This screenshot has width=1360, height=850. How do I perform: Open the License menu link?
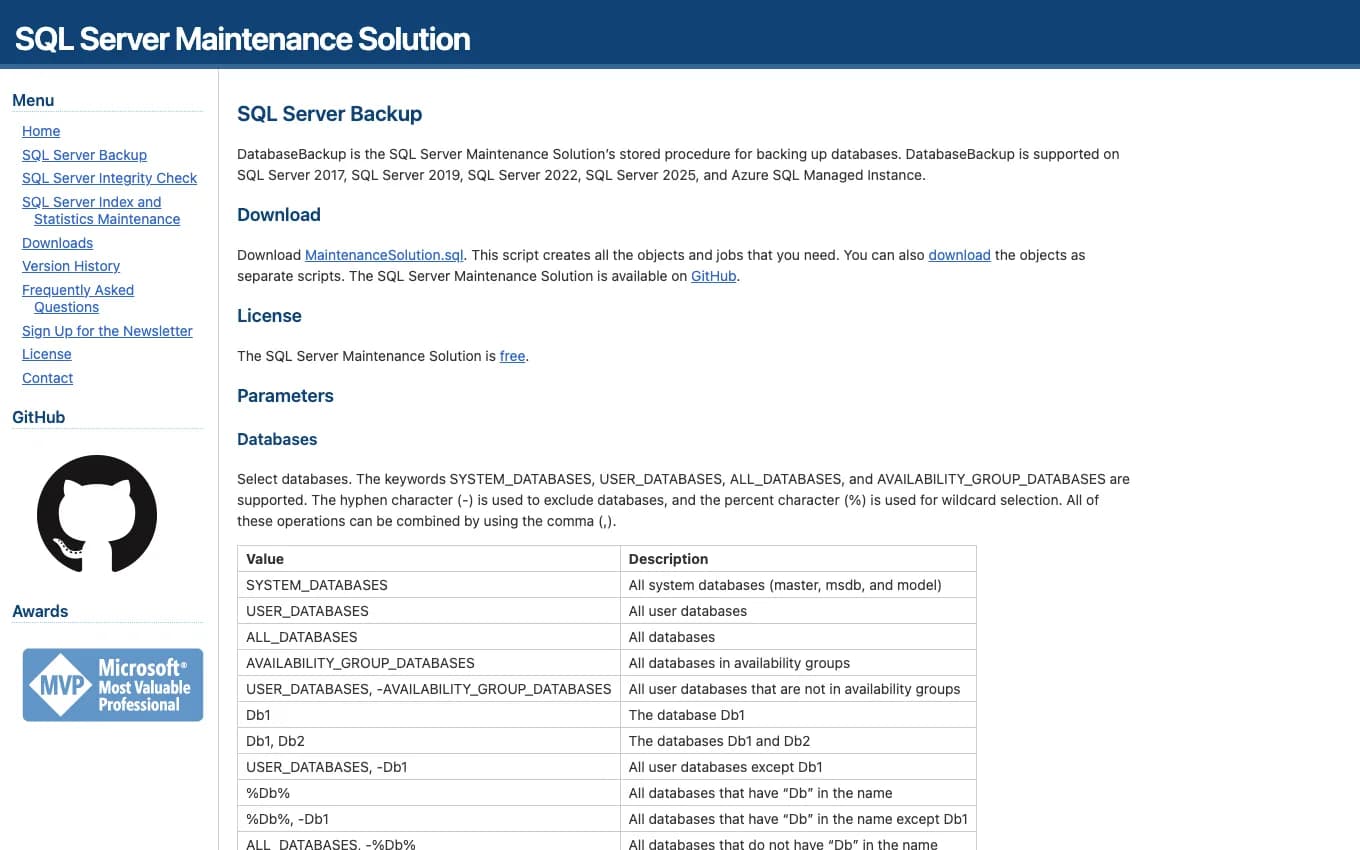[x=47, y=354]
